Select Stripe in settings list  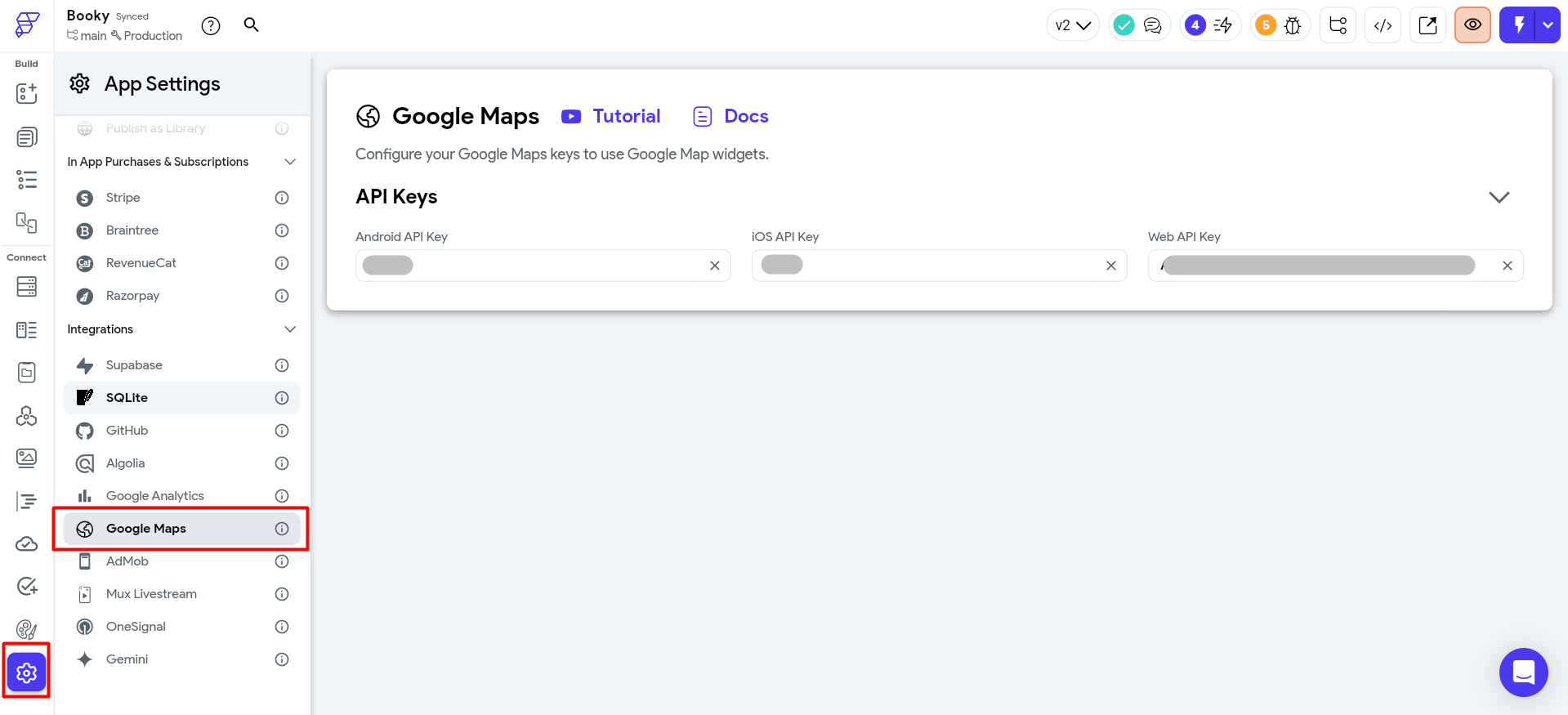point(181,198)
